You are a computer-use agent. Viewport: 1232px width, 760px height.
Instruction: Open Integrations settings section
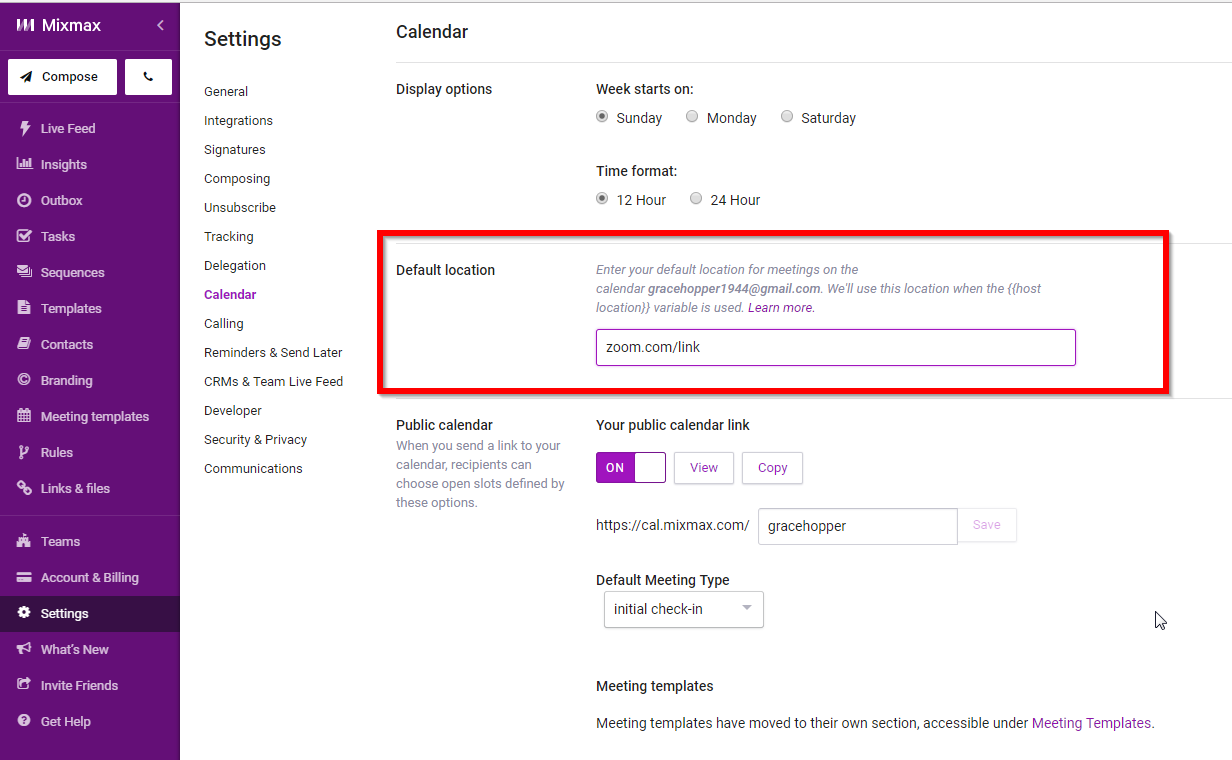238,120
